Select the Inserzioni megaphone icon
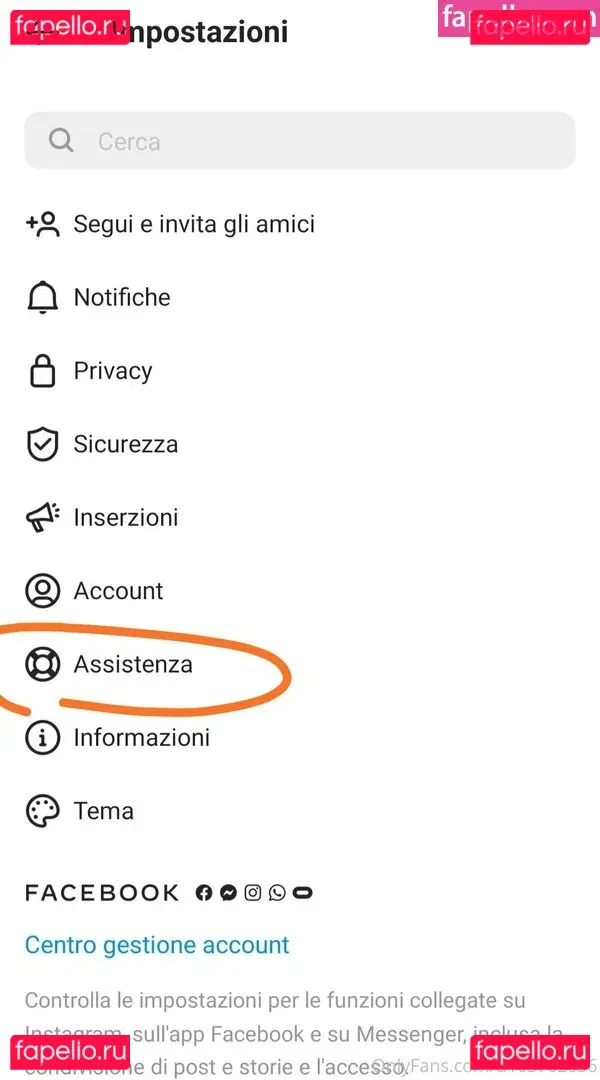The width and height of the screenshot is (600, 1080). coord(43,517)
